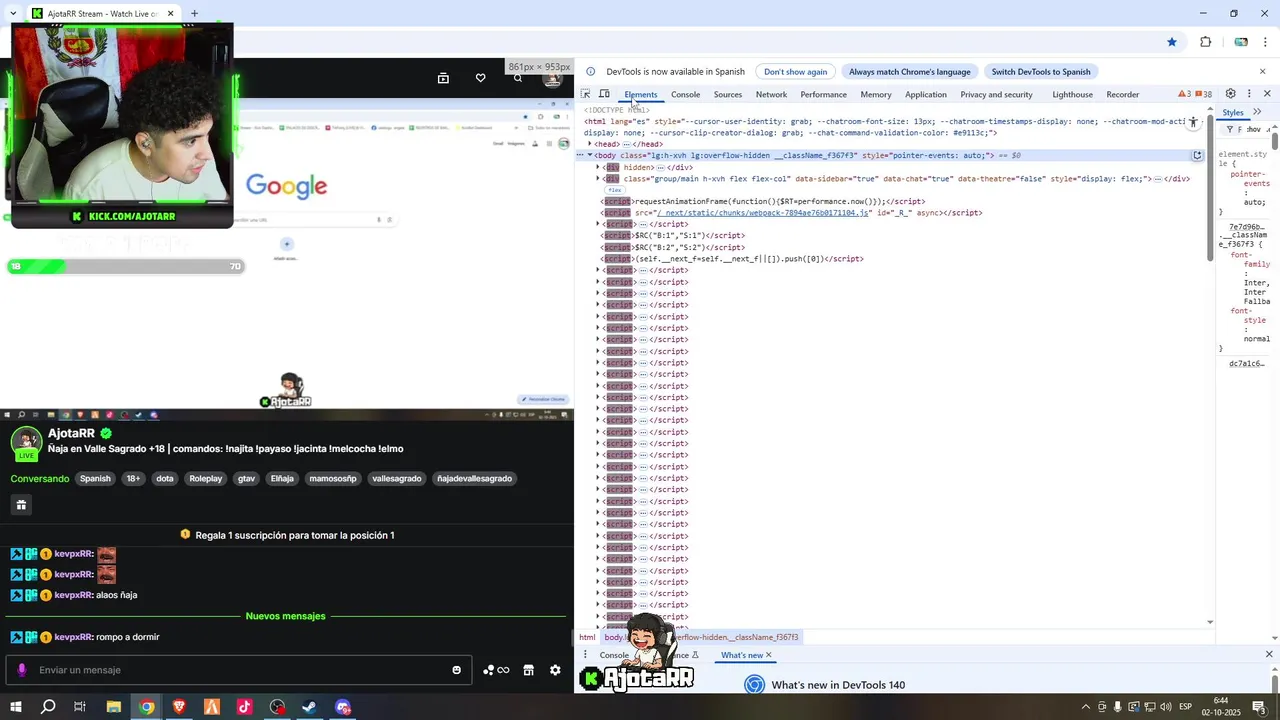Click Don't show again button
This screenshot has width=1280, height=720.
tap(796, 72)
